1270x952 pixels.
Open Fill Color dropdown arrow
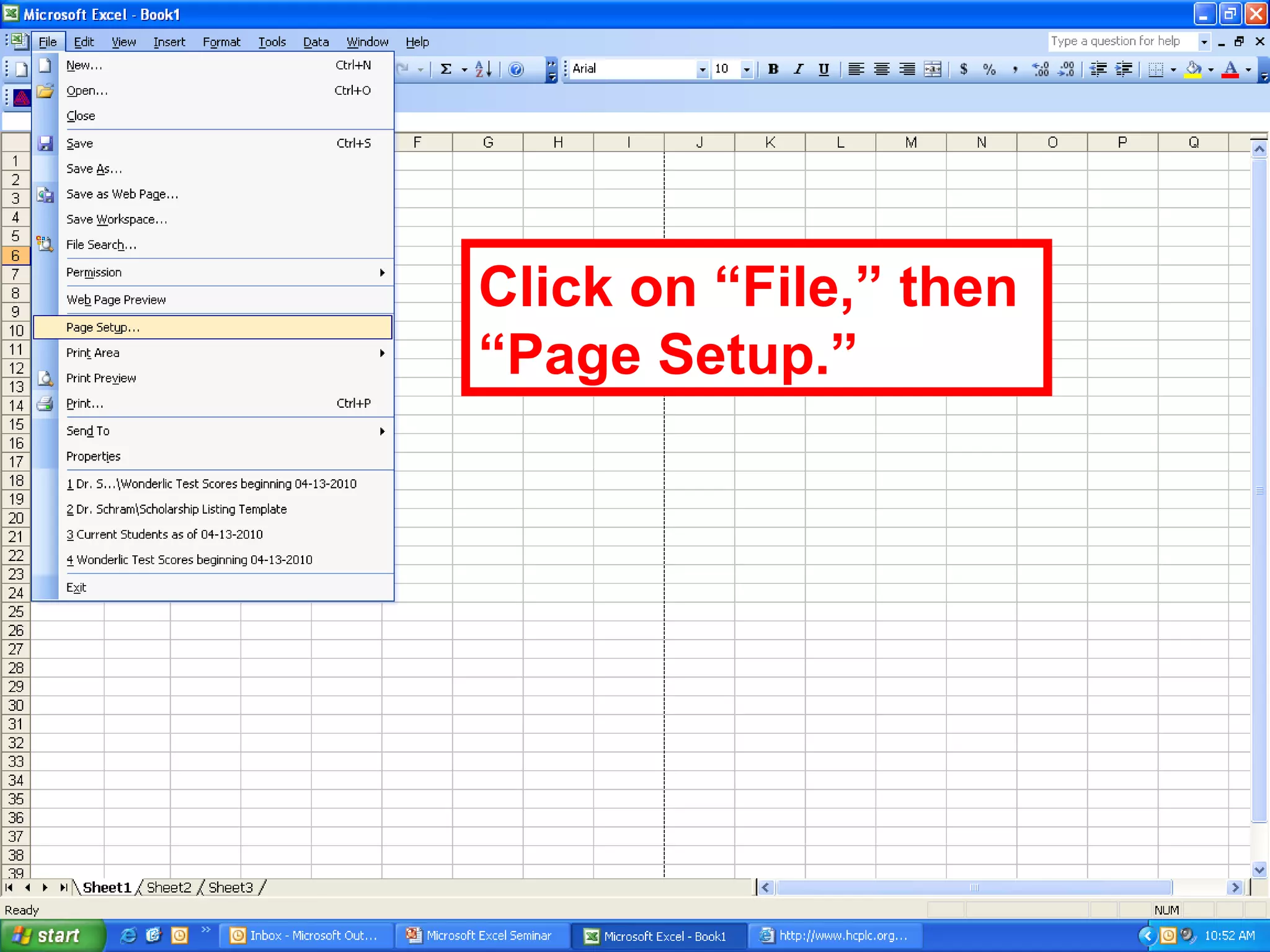pyautogui.click(x=1210, y=69)
